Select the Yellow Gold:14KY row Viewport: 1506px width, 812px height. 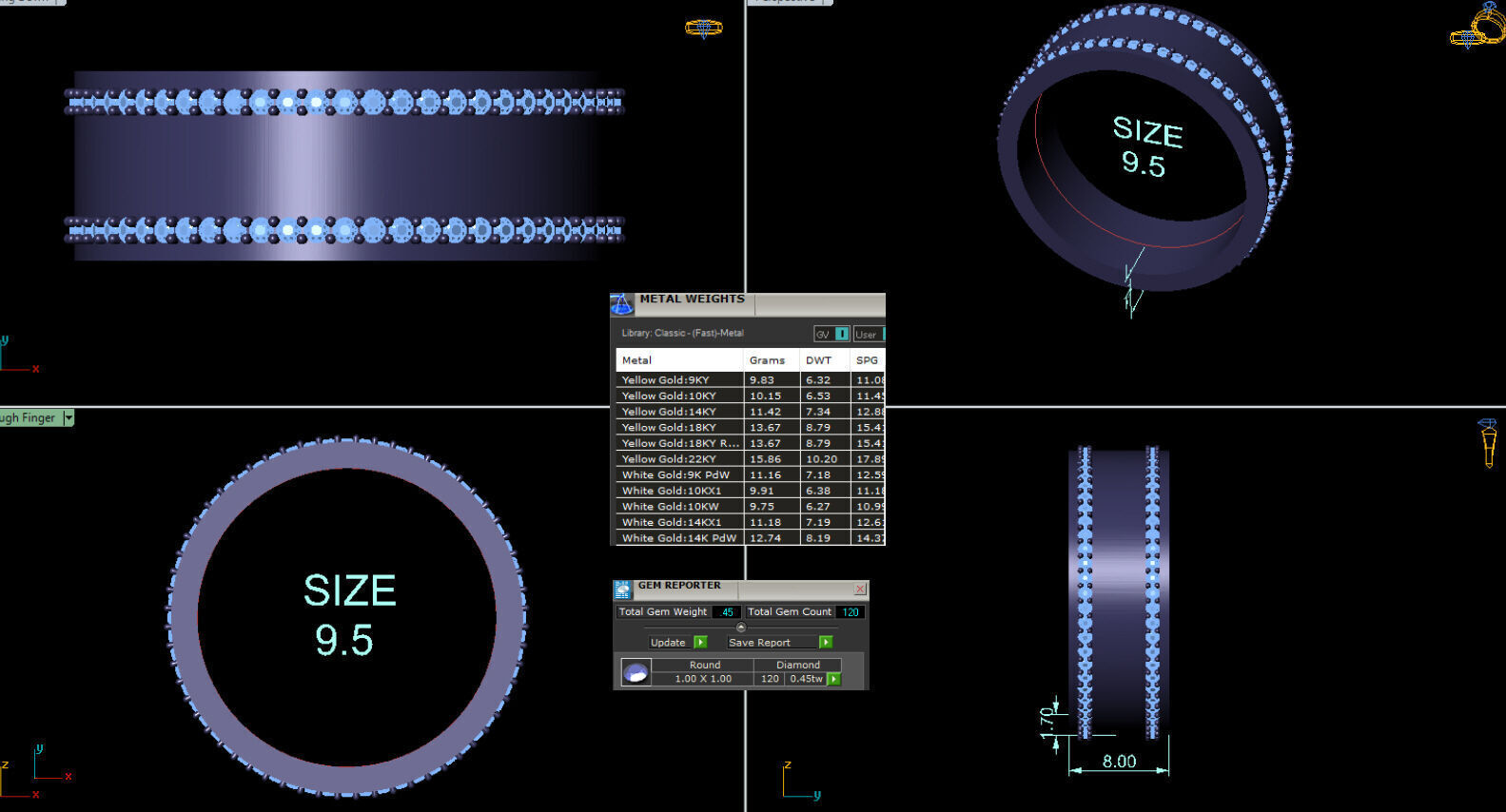tap(751, 412)
